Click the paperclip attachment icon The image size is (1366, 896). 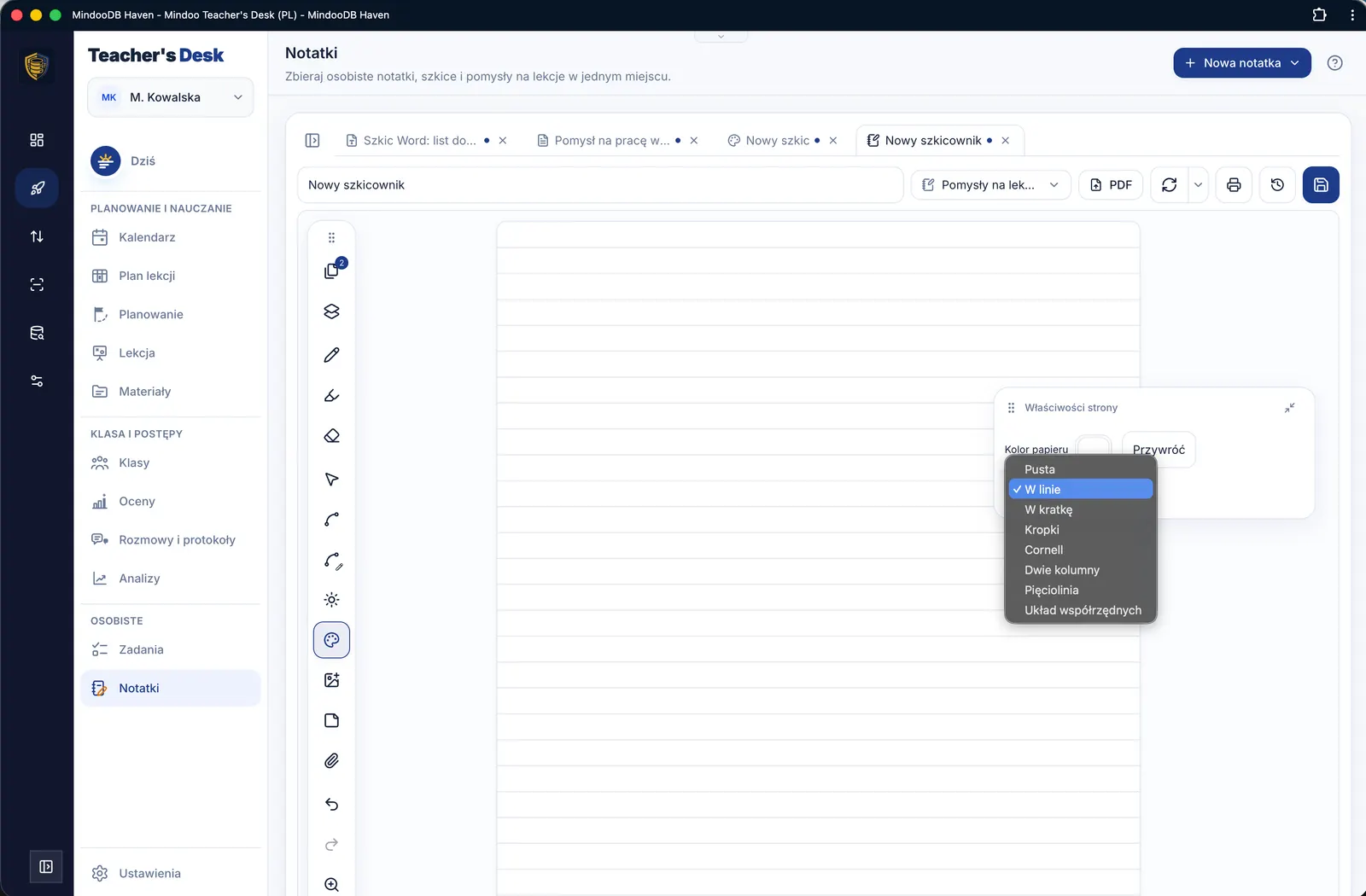(332, 760)
